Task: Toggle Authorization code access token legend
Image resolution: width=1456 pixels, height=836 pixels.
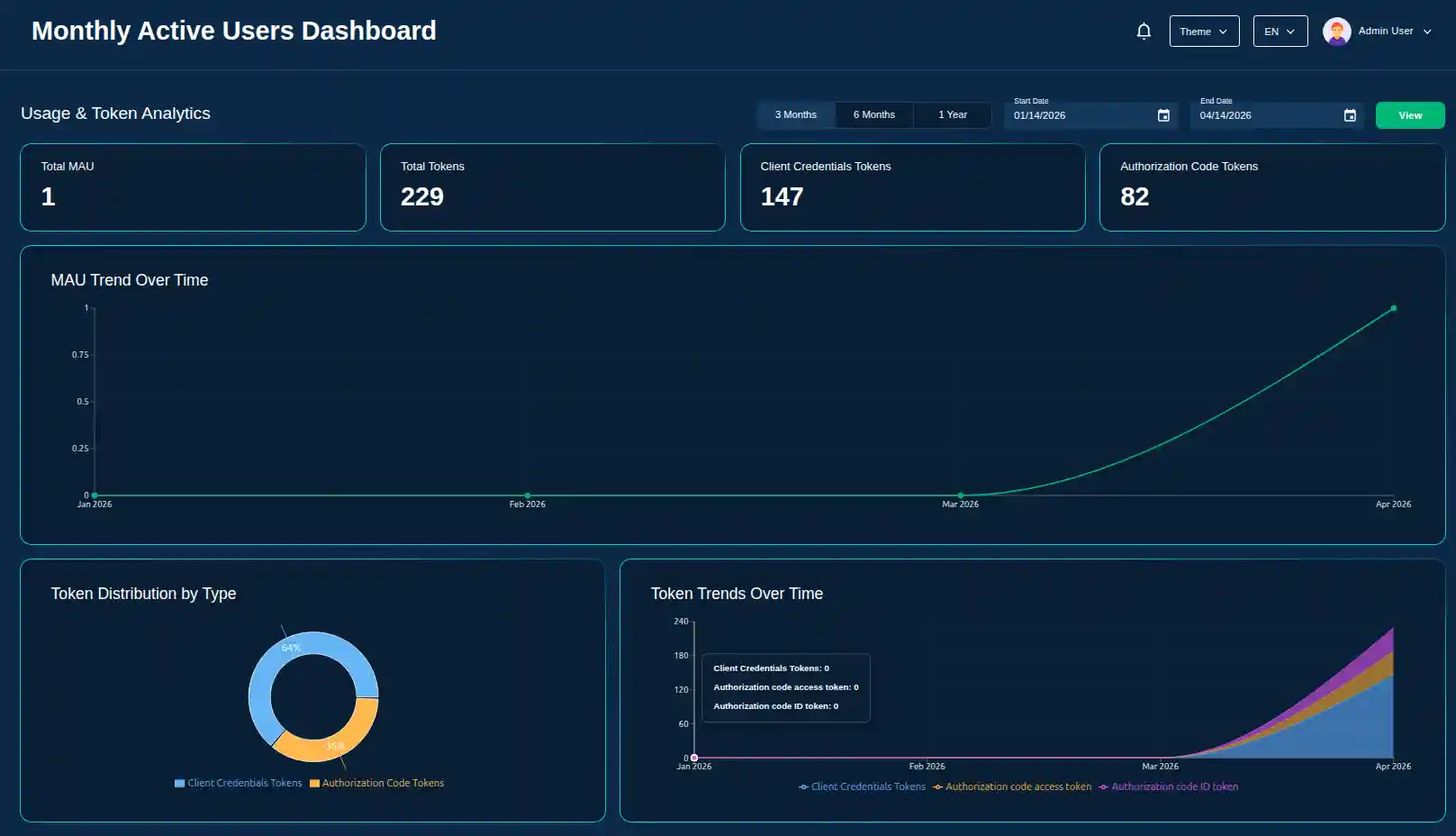Action: (1012, 787)
